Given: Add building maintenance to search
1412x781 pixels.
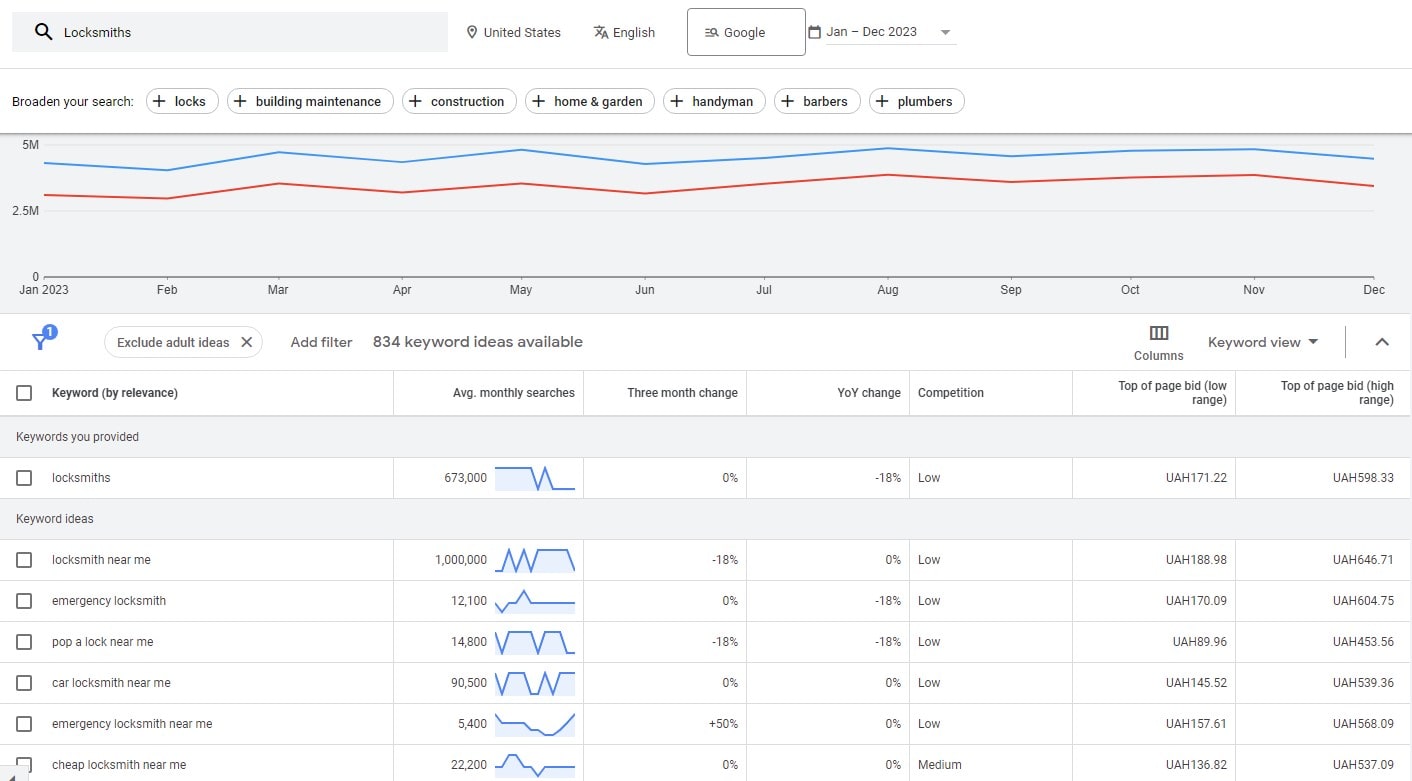Looking at the screenshot, I should tap(310, 101).
